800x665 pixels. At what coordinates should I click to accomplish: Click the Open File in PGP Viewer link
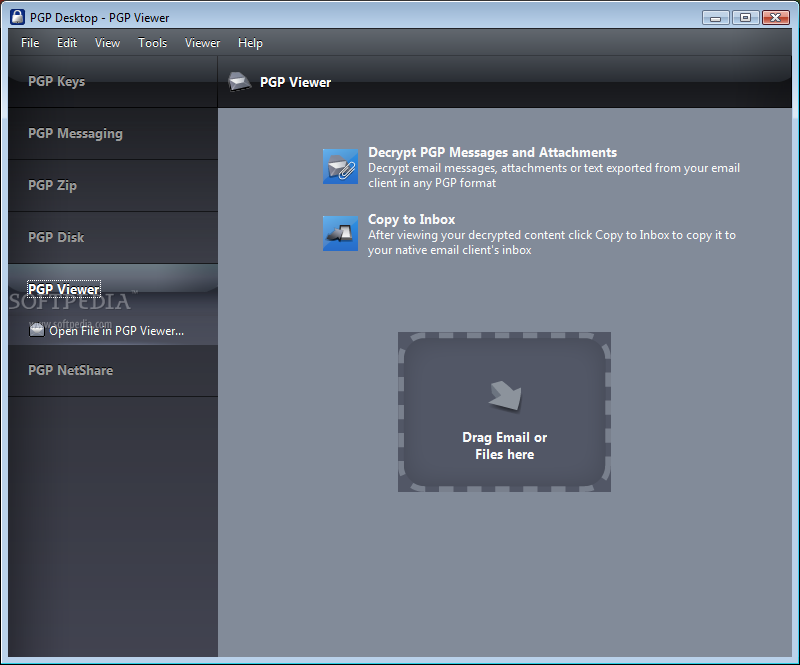coord(116,331)
